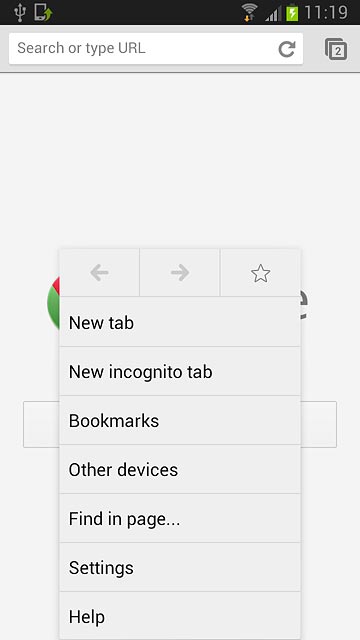Open Bookmarks from the menu
Viewport: 360px width, 640px height.
click(x=180, y=420)
